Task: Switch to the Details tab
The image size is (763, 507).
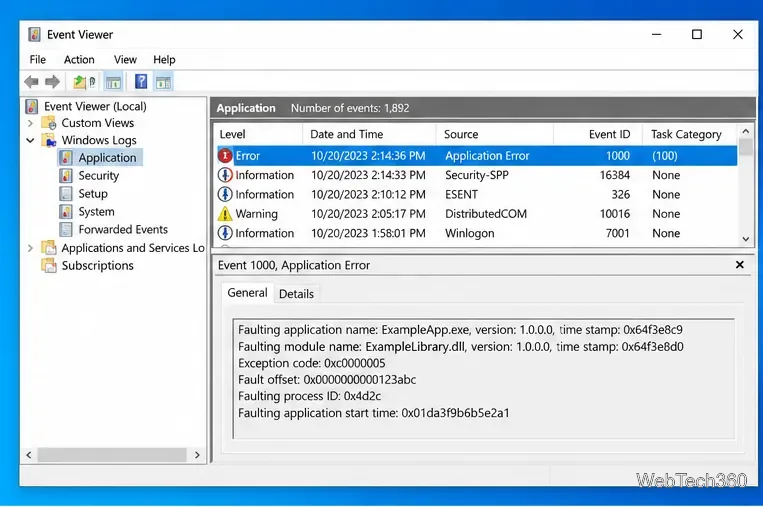Action: [296, 294]
